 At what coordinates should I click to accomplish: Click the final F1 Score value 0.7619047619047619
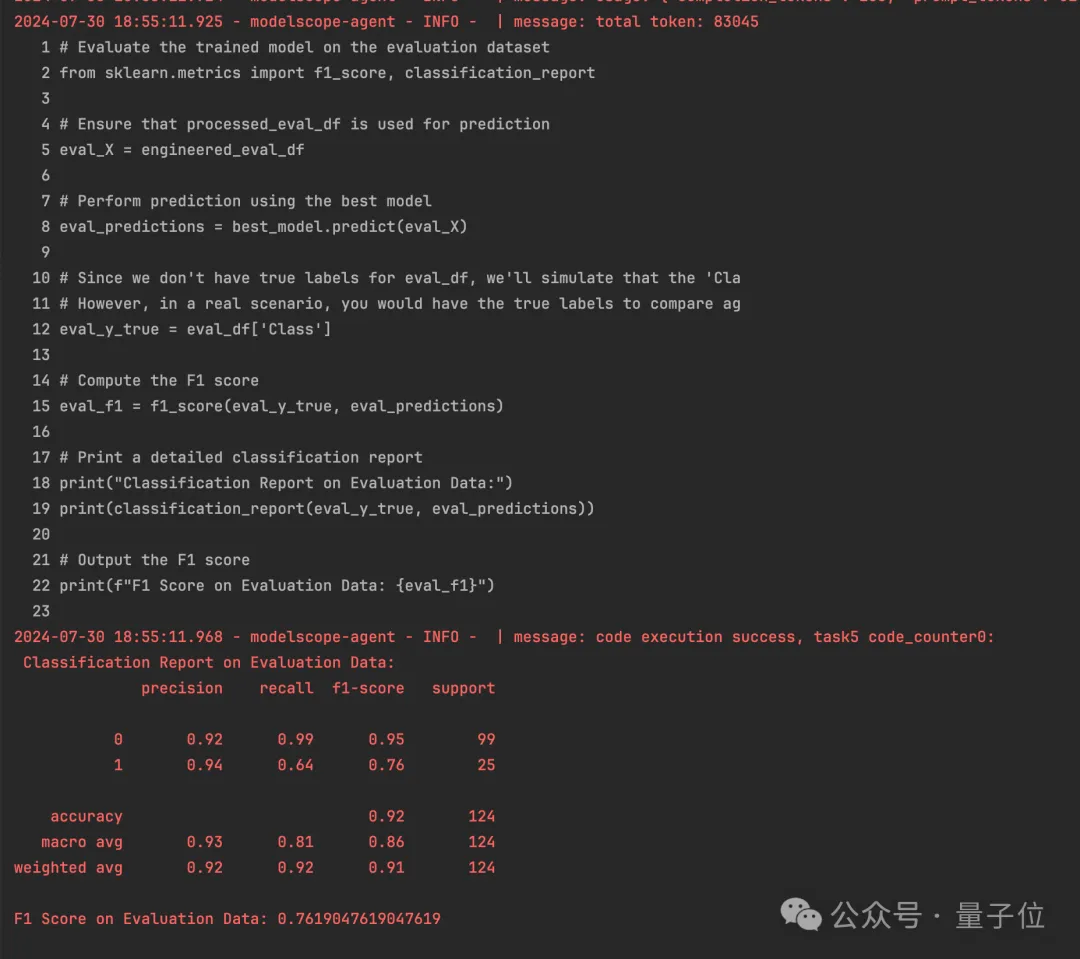(x=359, y=919)
